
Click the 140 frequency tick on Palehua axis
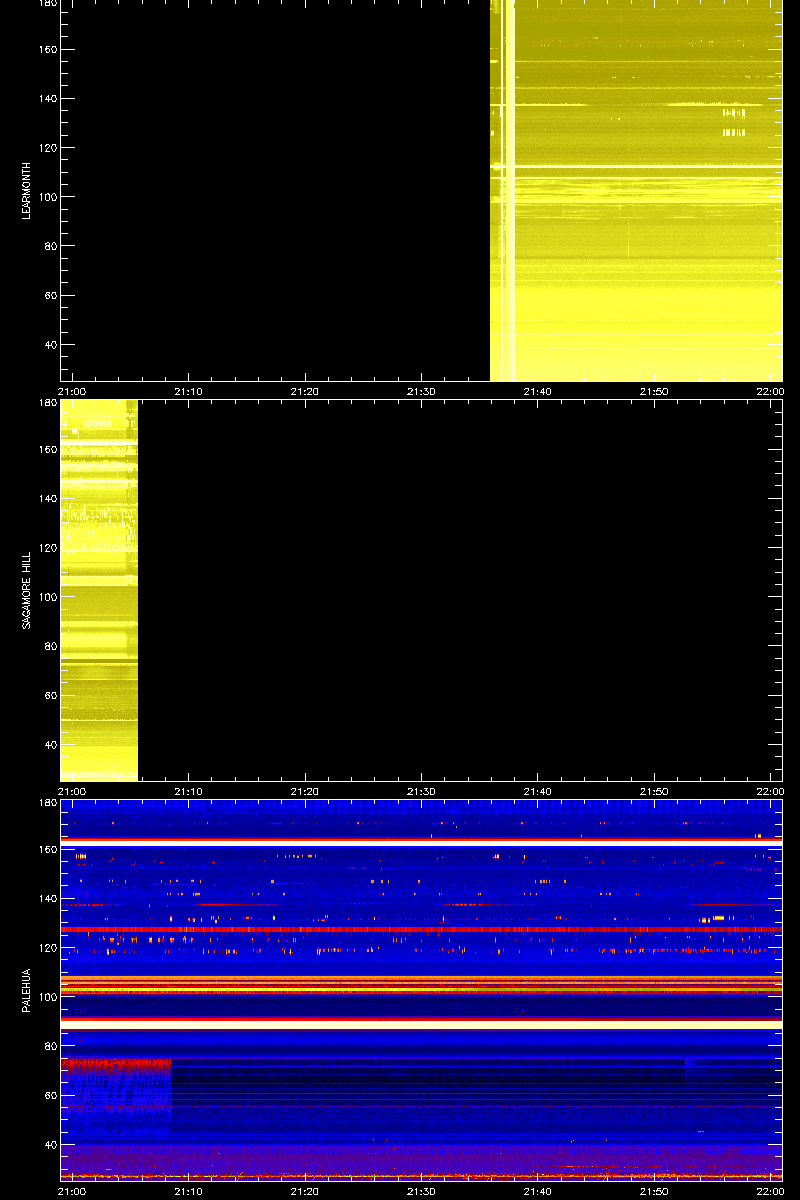pos(46,898)
